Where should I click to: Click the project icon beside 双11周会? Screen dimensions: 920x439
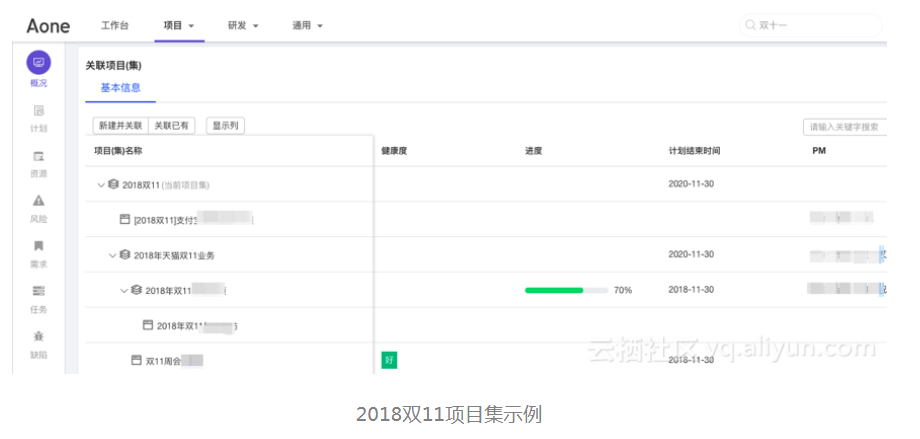coord(136,360)
